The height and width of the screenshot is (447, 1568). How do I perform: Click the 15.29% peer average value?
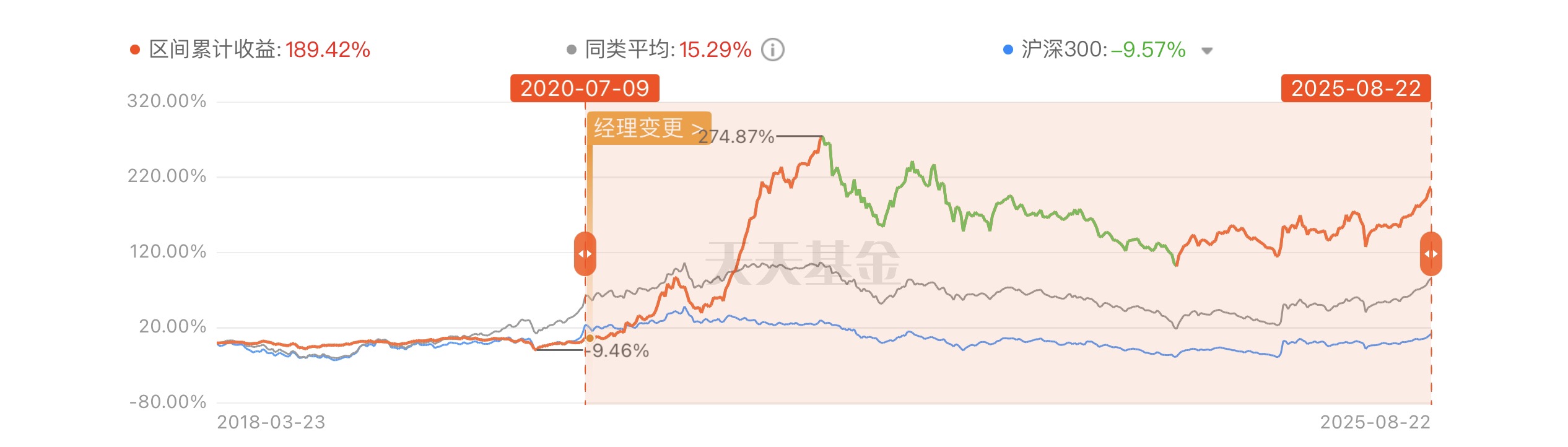coord(715,50)
